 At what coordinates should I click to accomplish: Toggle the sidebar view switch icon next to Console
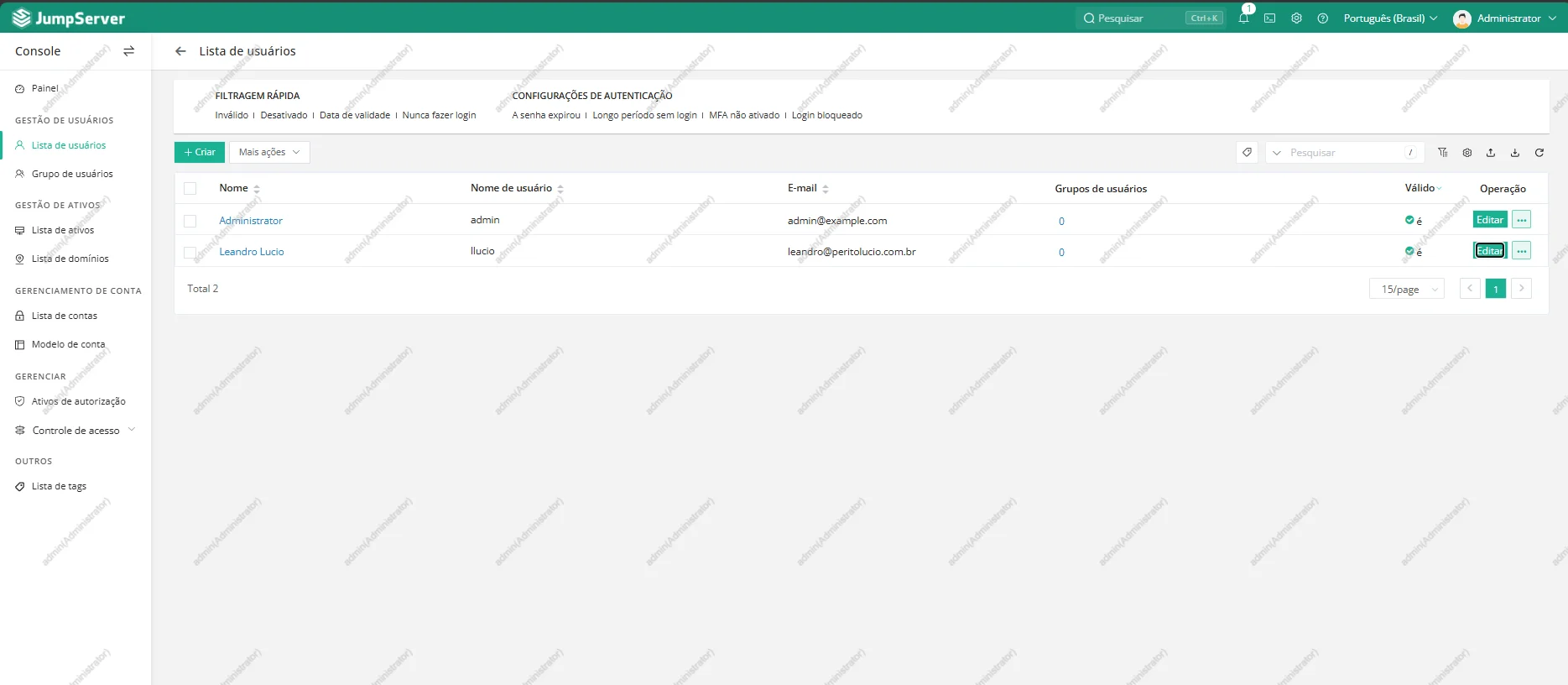coord(128,51)
